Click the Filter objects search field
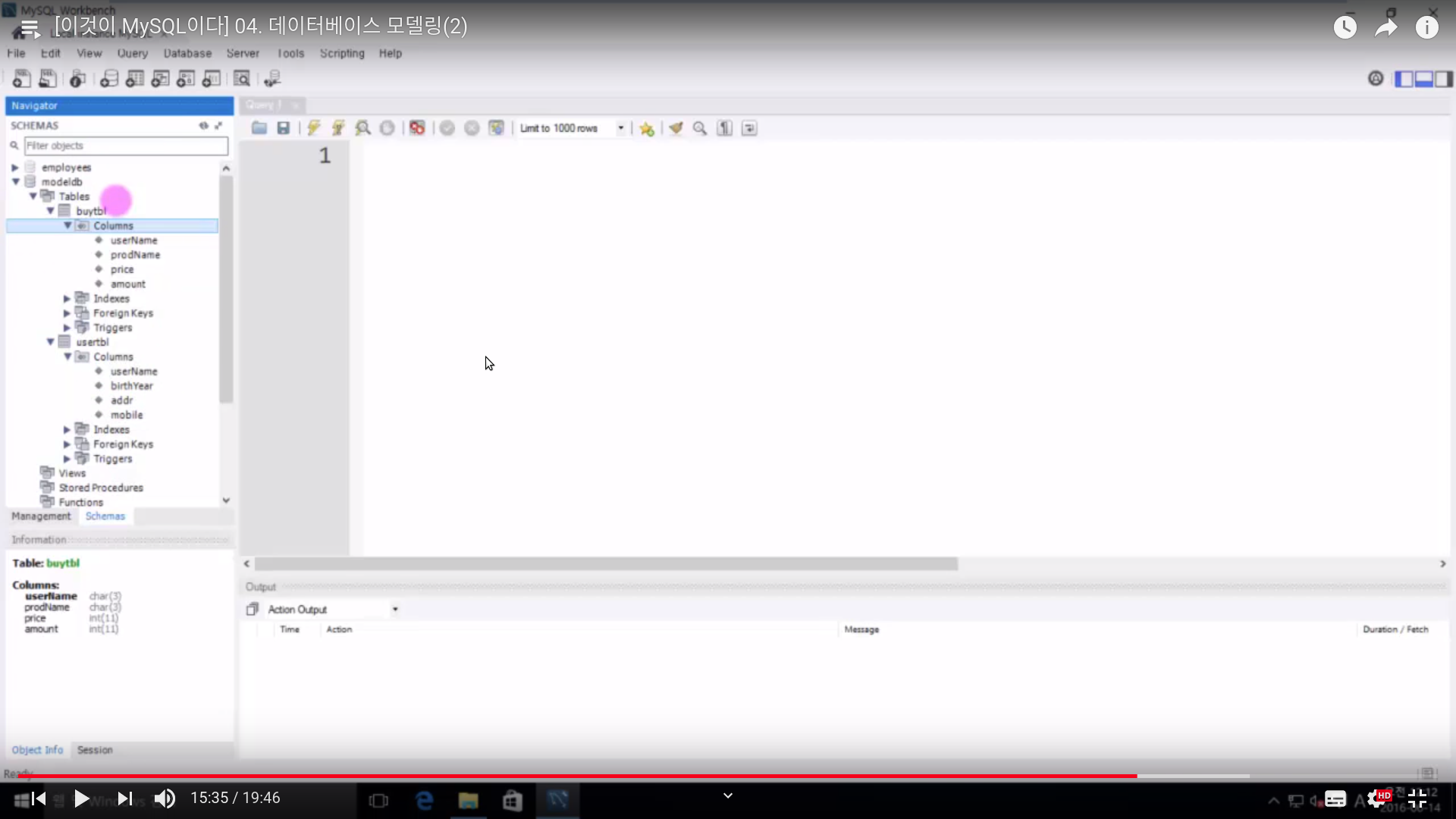The height and width of the screenshot is (819, 1456). pos(126,146)
